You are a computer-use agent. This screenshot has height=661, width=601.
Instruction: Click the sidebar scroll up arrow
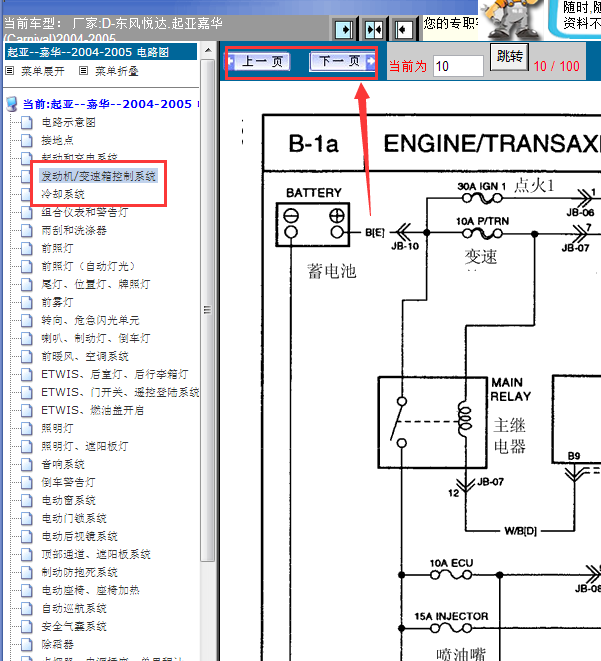tap(208, 51)
